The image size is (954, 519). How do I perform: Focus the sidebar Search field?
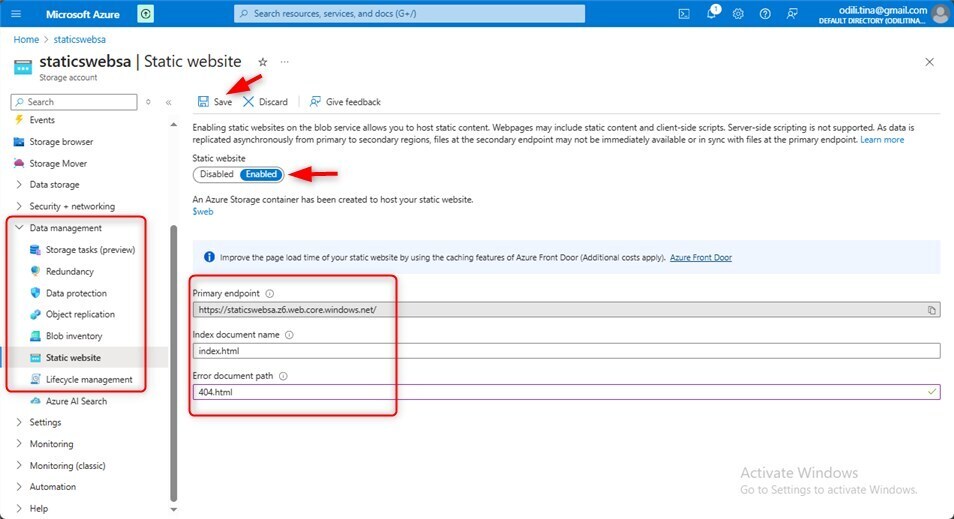[74, 102]
